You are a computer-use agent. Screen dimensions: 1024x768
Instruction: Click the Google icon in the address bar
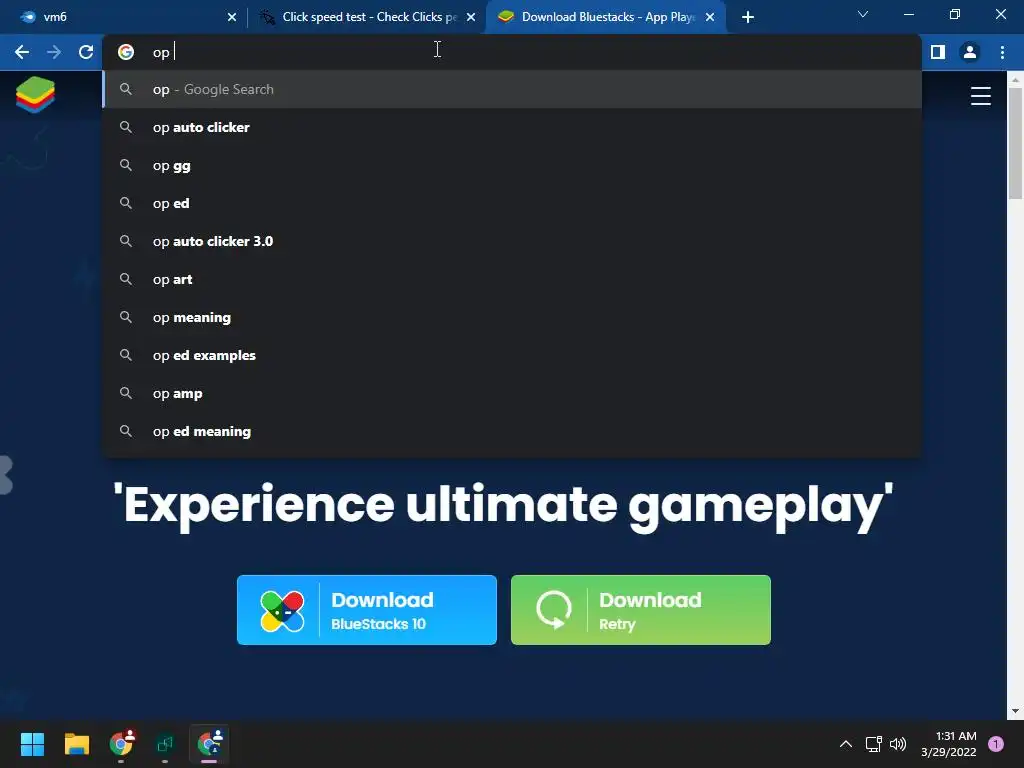(126, 52)
